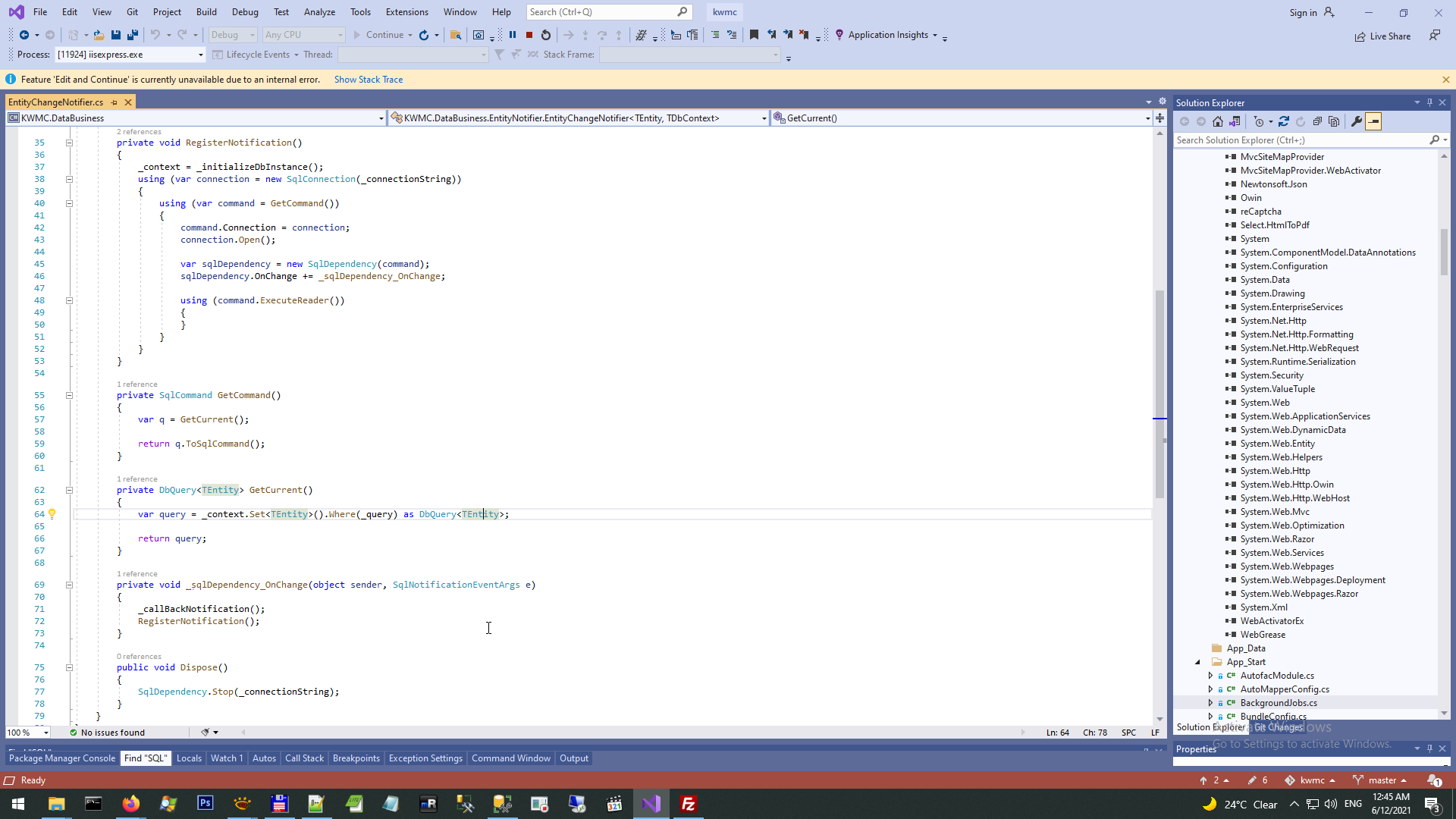Toggle Preview Selected Items button

[x=1373, y=121]
